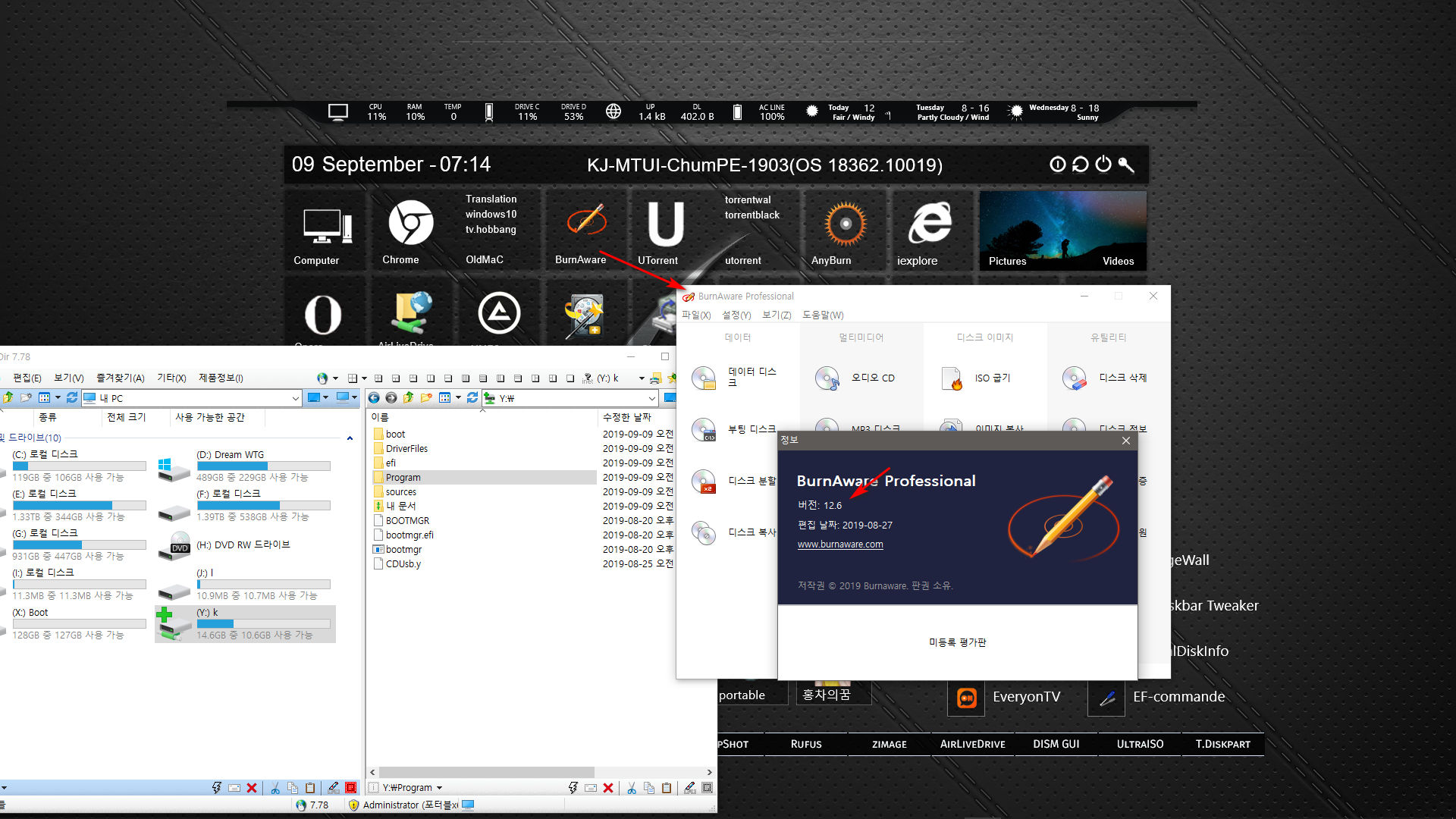Click paste clipboard icon in right pane bottom toolbar

click(x=666, y=788)
